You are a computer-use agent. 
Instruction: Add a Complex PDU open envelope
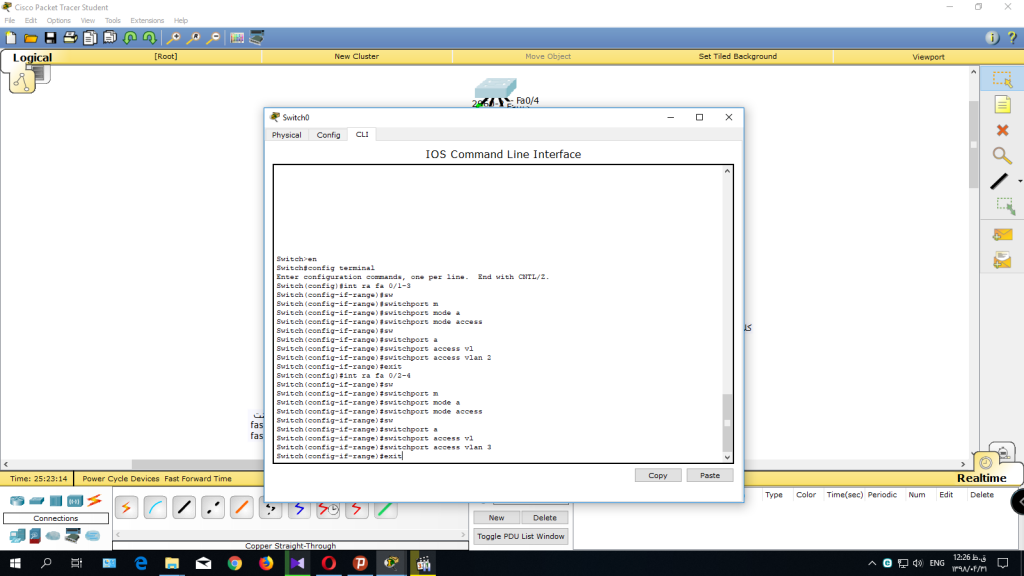click(x=1002, y=261)
